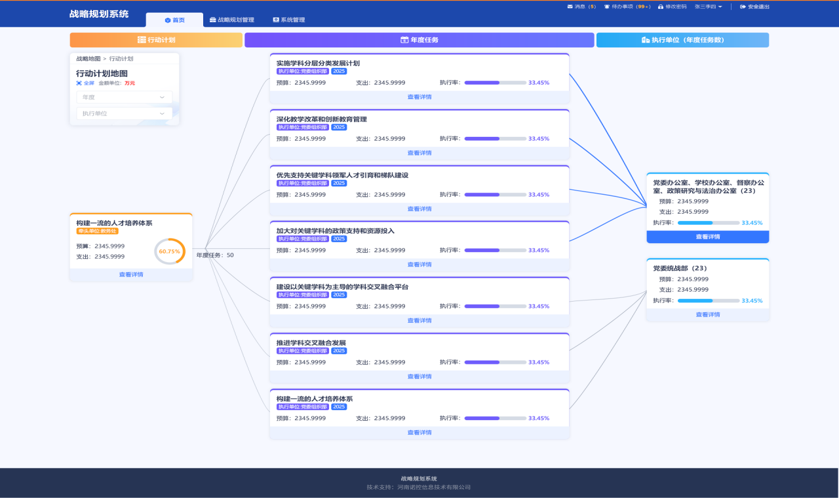The height and width of the screenshot is (498, 839).
Task: Click 战略地图 in the breadcrumb
Action: coord(88,59)
